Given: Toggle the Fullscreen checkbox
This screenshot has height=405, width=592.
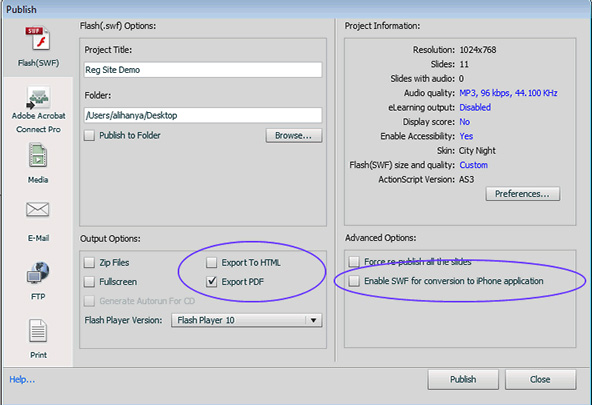Looking at the screenshot, I should [x=89, y=282].
